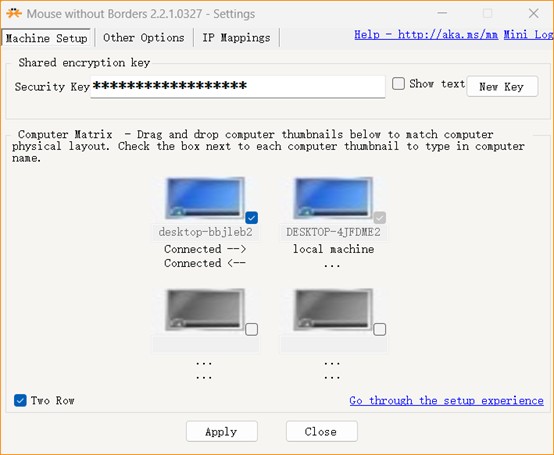Open the Mini Log link

click(x=528, y=35)
